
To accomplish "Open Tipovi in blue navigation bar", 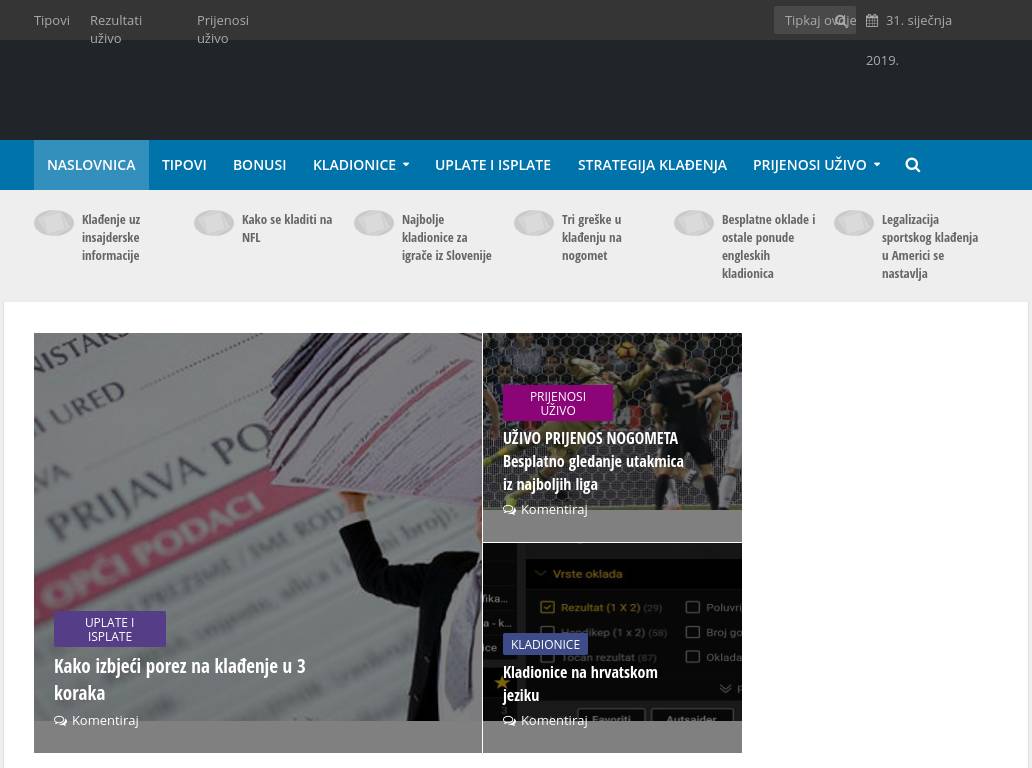I will point(184,165).
